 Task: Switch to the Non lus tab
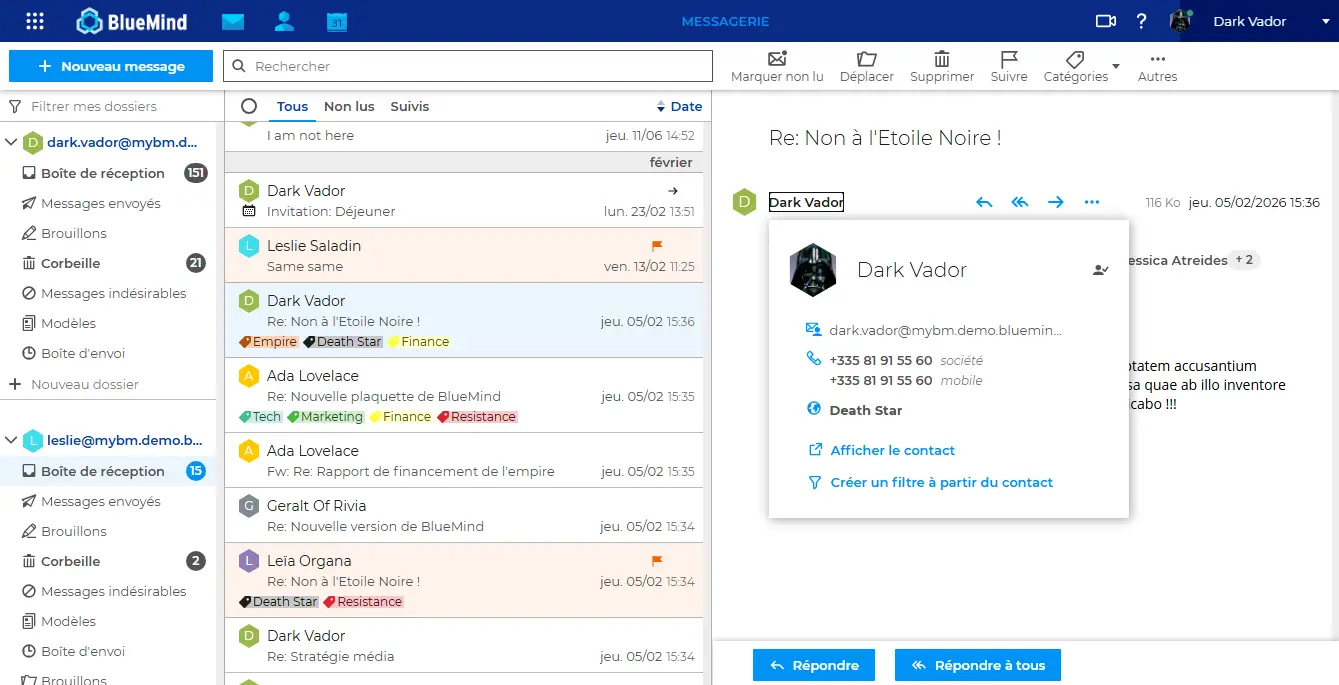click(x=349, y=107)
